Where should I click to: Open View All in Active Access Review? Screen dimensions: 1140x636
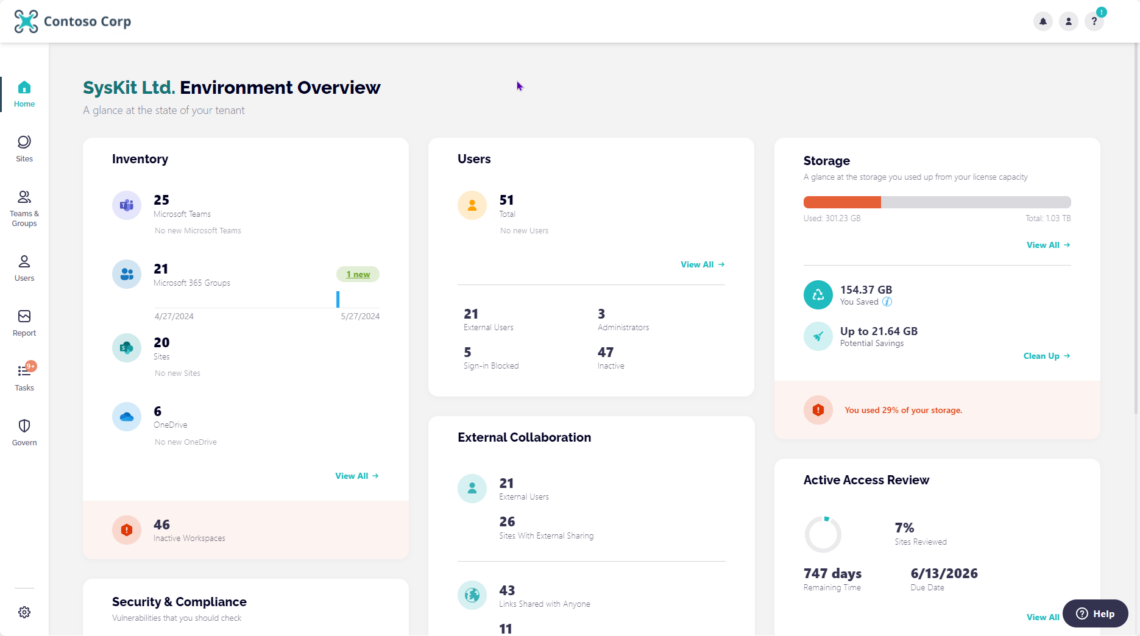pos(1043,617)
